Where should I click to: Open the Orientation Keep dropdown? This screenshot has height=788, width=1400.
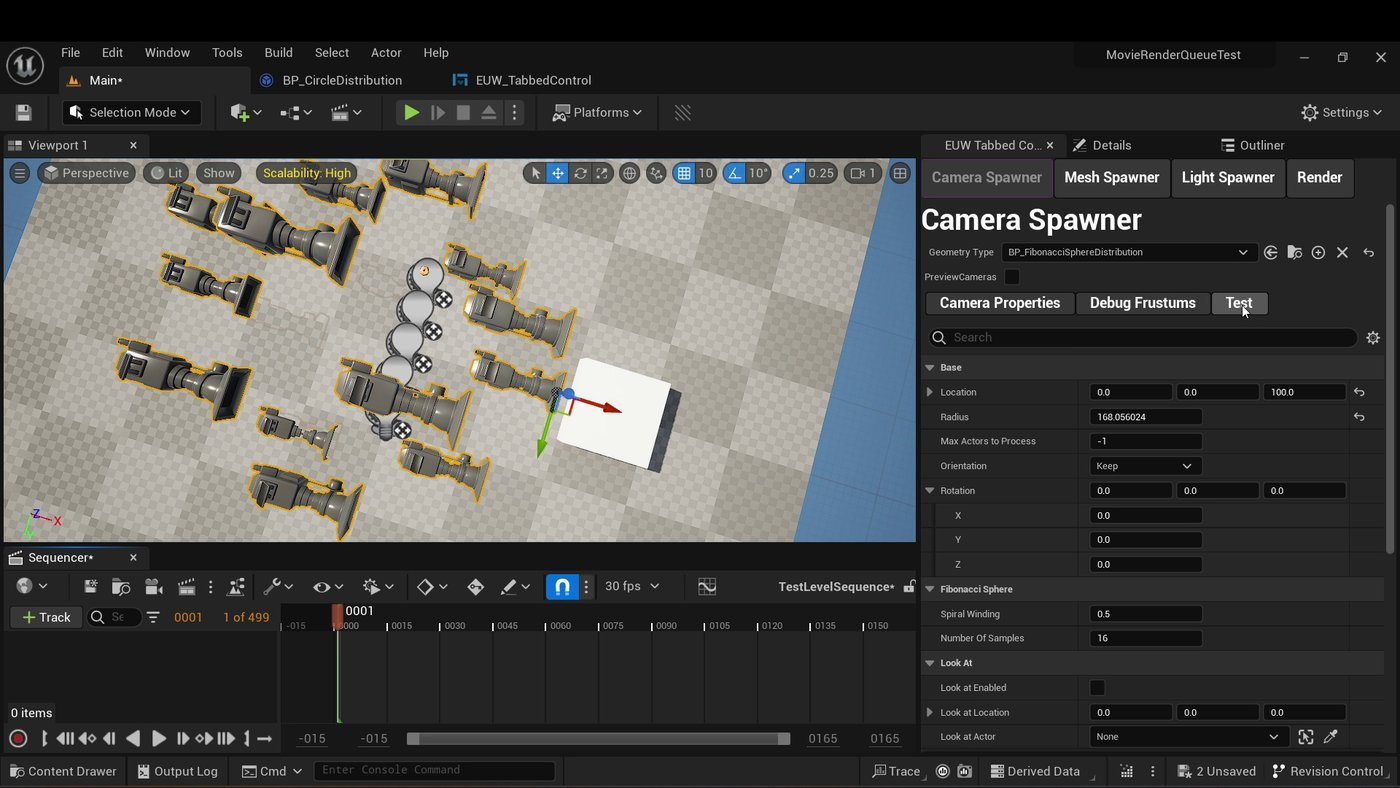pyautogui.click(x=1144, y=466)
